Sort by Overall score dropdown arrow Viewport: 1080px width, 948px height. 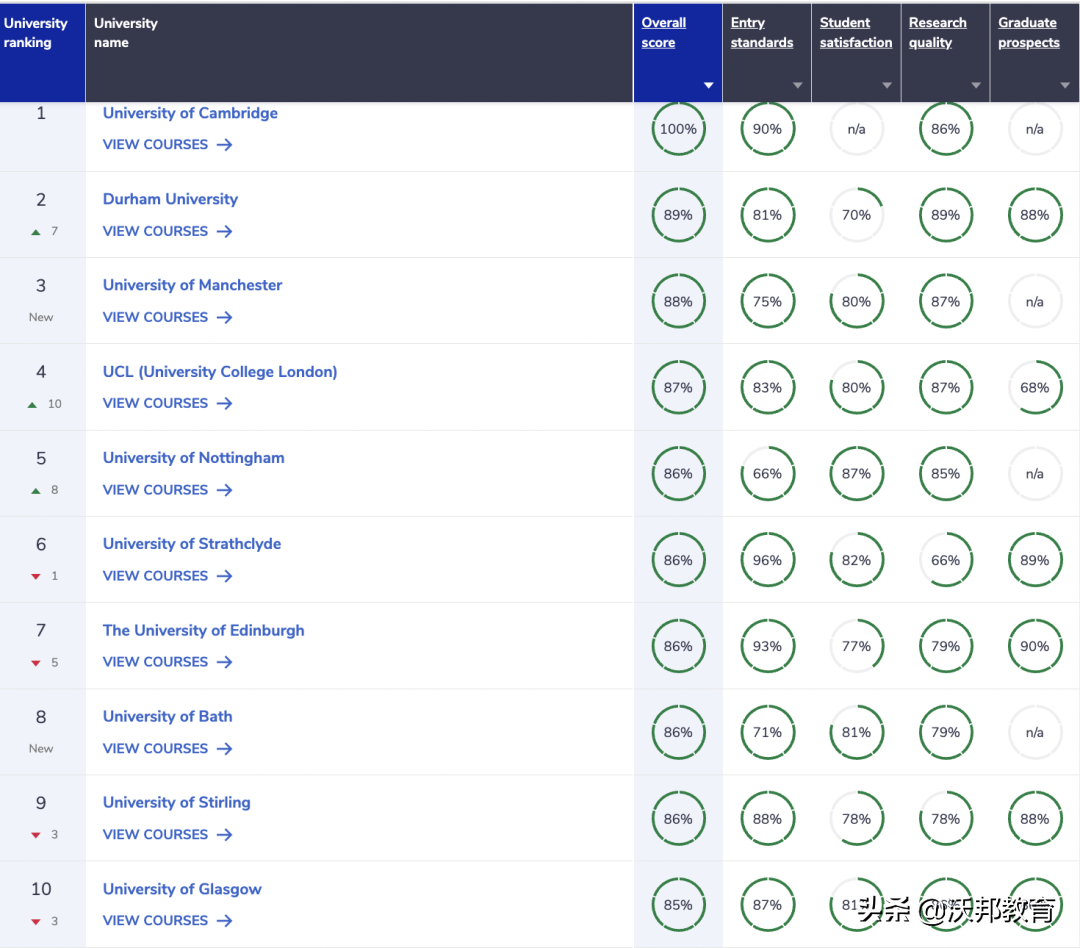coord(708,85)
